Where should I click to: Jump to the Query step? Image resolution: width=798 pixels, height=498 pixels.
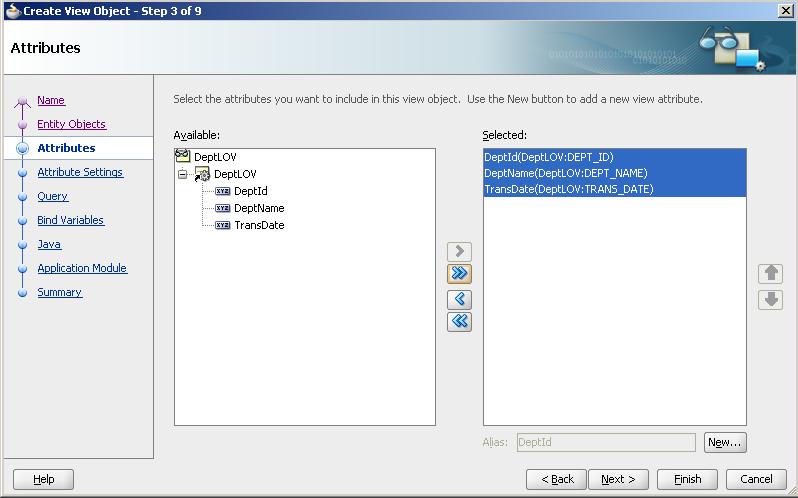click(x=52, y=196)
